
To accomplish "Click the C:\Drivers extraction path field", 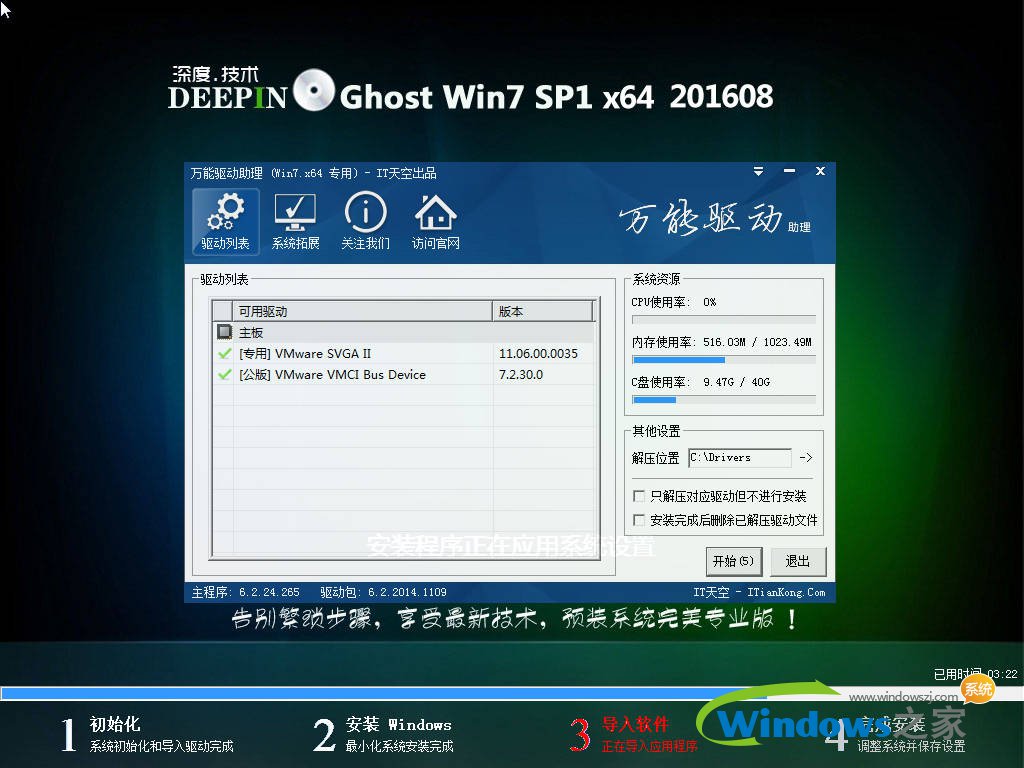I will click(738, 457).
